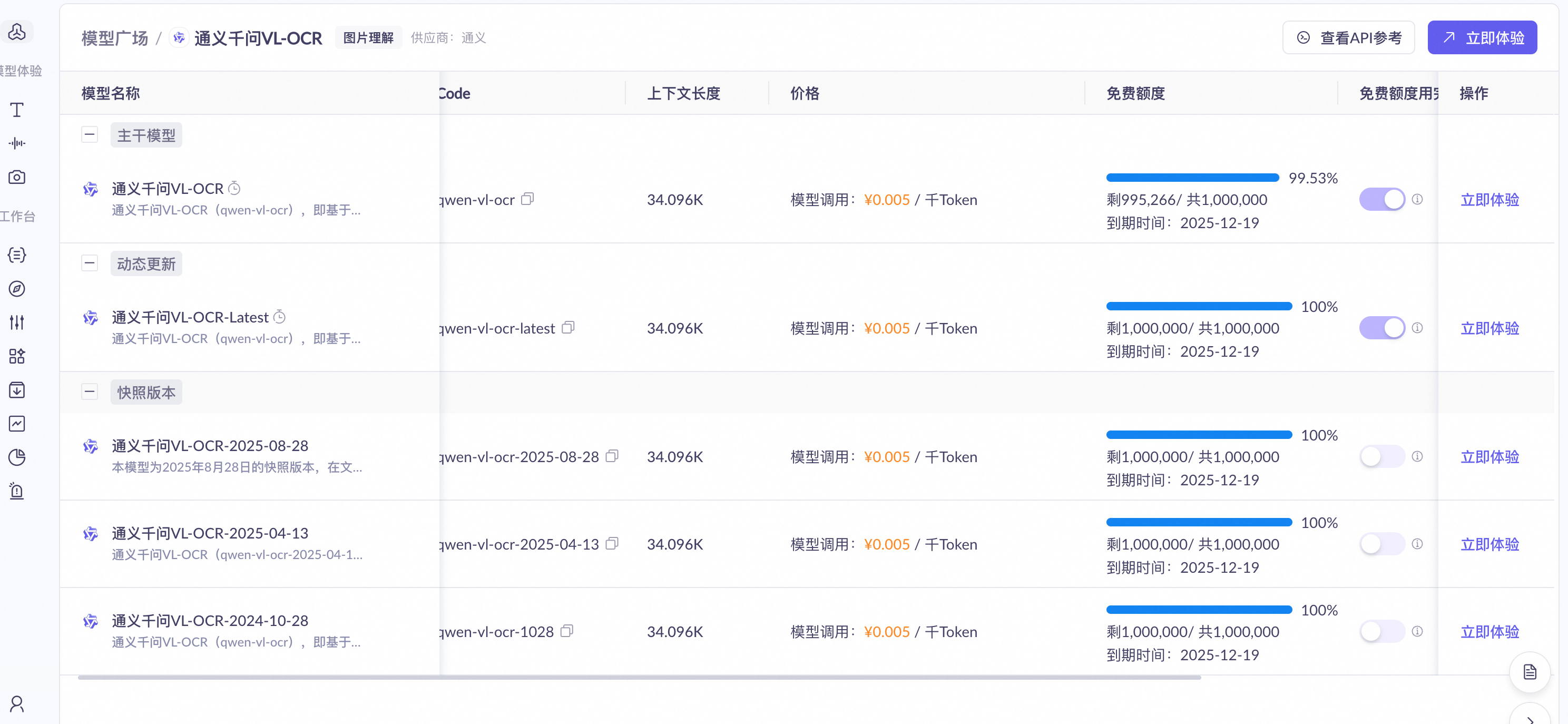The image size is (1568, 724).
Task: Click the 供应商：通义 label
Action: (448, 38)
